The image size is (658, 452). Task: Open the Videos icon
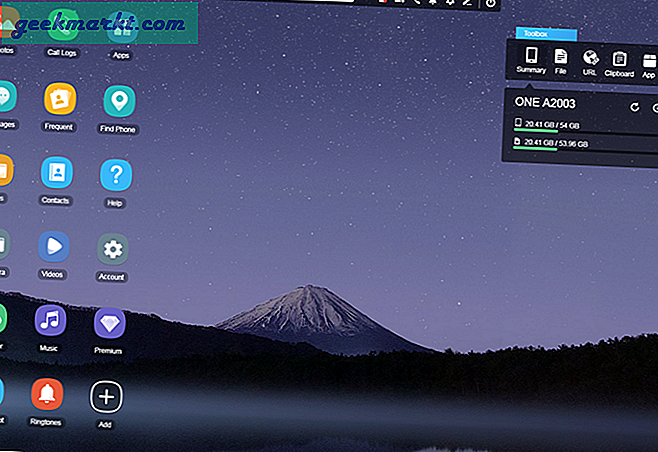click(x=54, y=247)
